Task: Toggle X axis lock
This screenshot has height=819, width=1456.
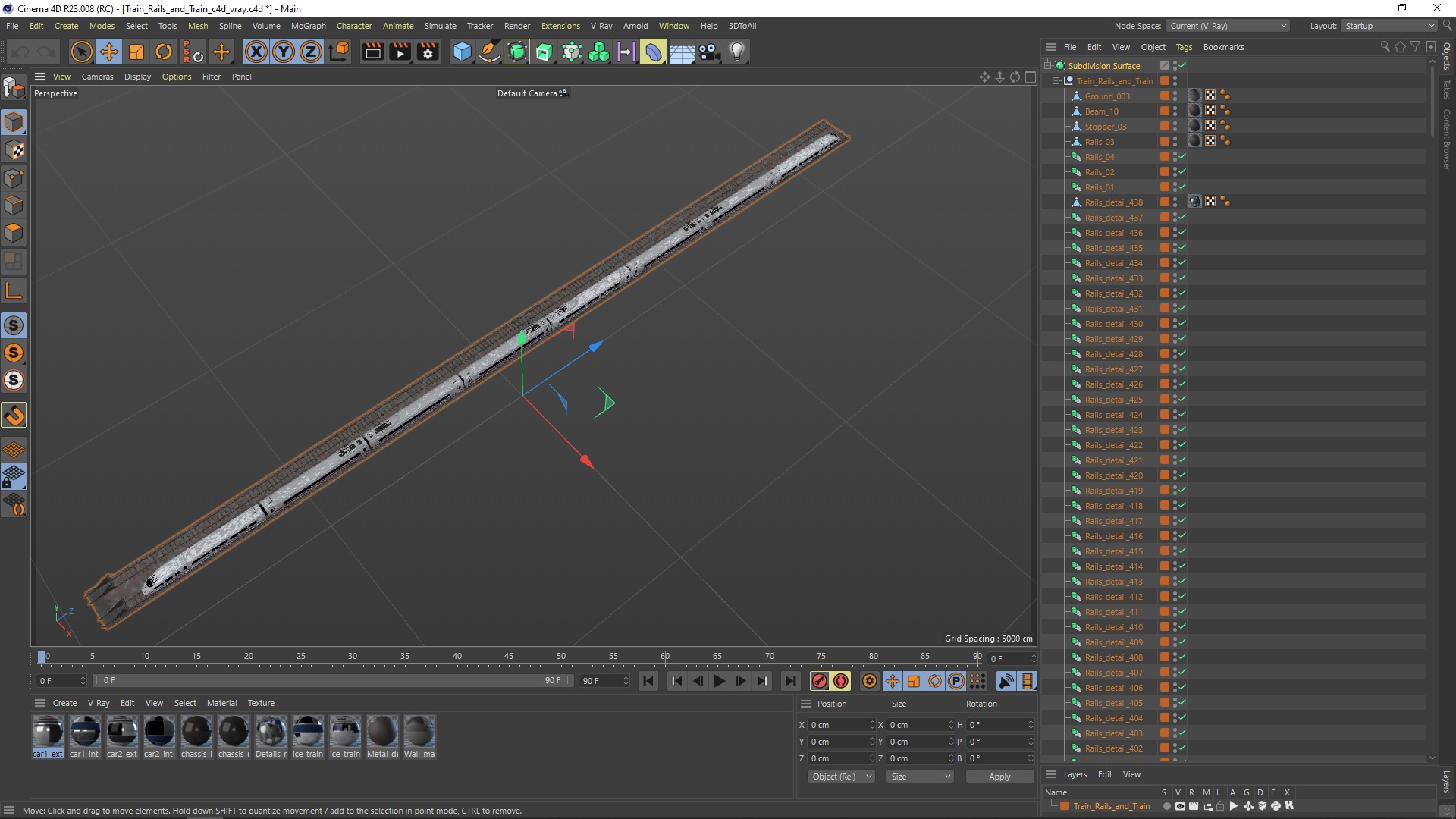Action: click(x=256, y=52)
